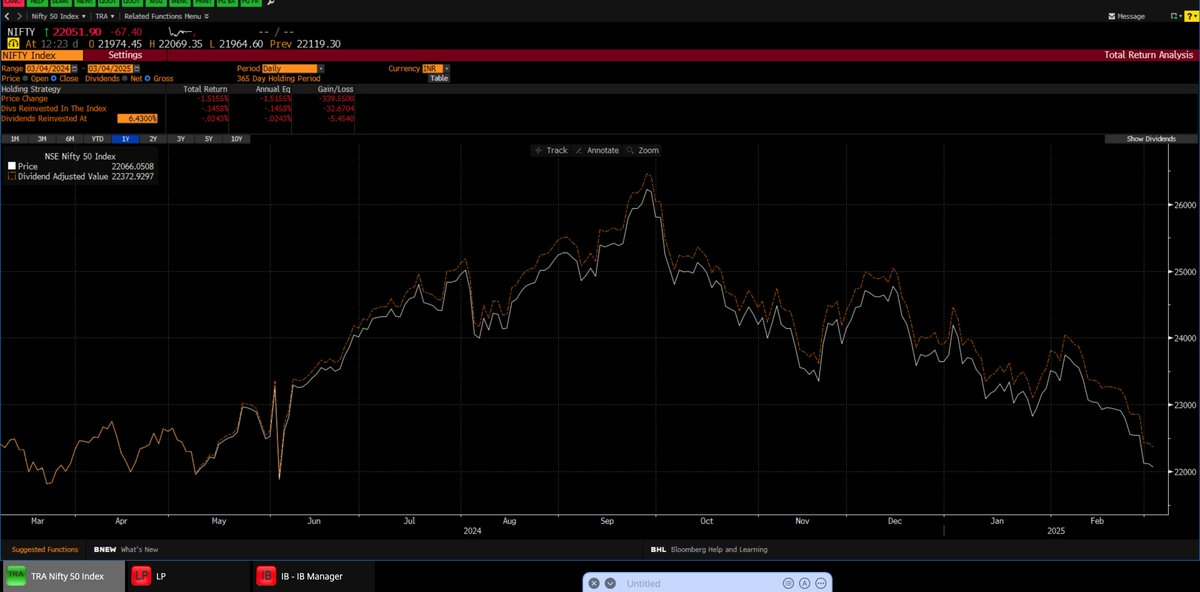Open BNEW What's New link
The height and width of the screenshot is (592, 1200).
pos(125,549)
